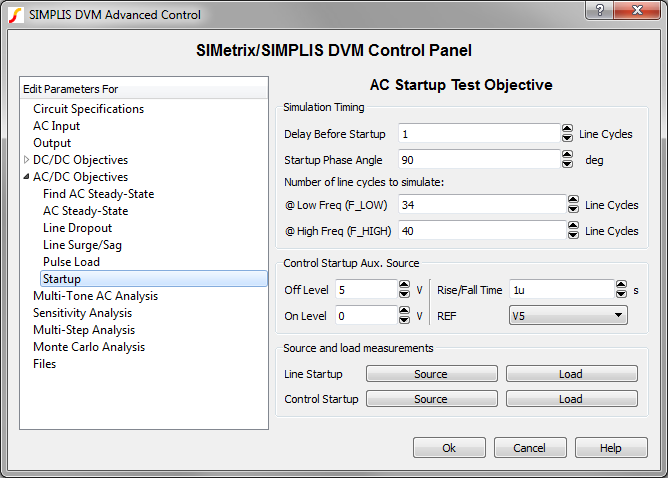The width and height of the screenshot is (668, 478).
Task: Open the REF dropdown showing V5
Action: pyautogui.click(x=567, y=316)
